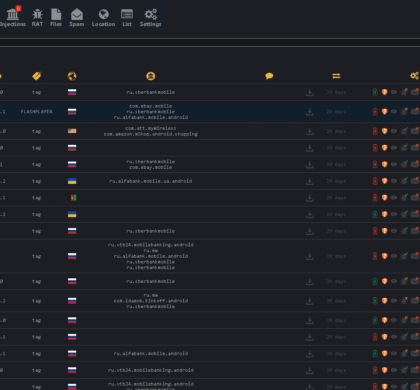Viewport: 420px width, 390px height.
Task: Select com.amazon.mShop.android.shopping text
Action: click(151, 134)
